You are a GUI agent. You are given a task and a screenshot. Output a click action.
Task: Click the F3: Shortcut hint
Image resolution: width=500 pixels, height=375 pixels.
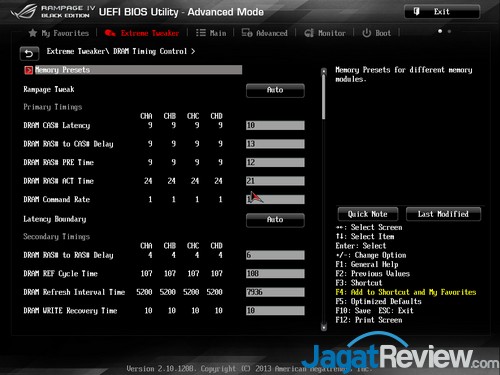(x=359, y=283)
